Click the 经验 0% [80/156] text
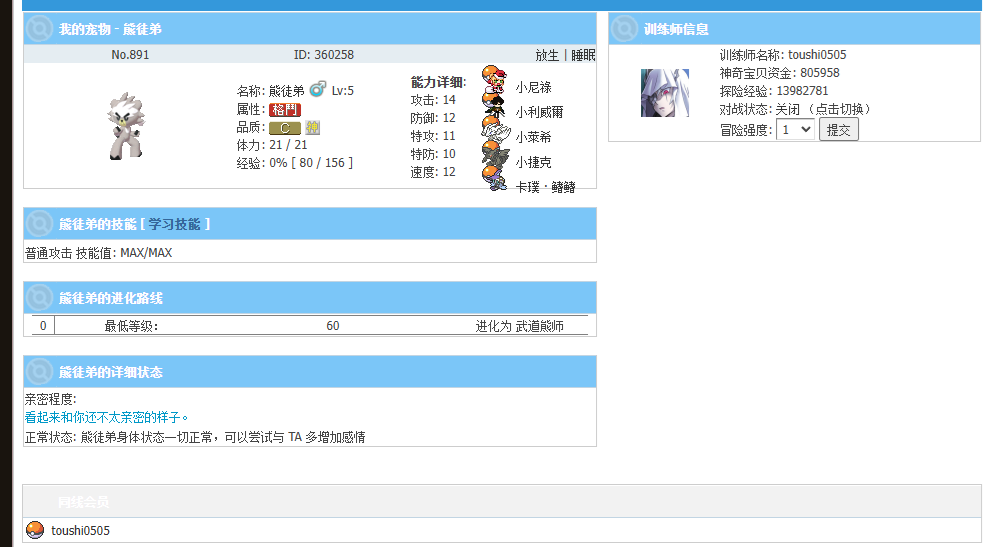The height and width of the screenshot is (547, 988). pyautogui.click(x=294, y=163)
